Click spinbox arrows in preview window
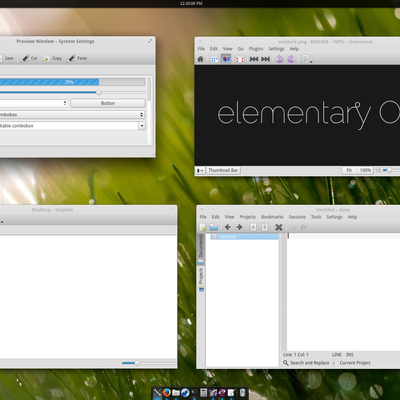This screenshot has height=400, width=400. click(65, 103)
